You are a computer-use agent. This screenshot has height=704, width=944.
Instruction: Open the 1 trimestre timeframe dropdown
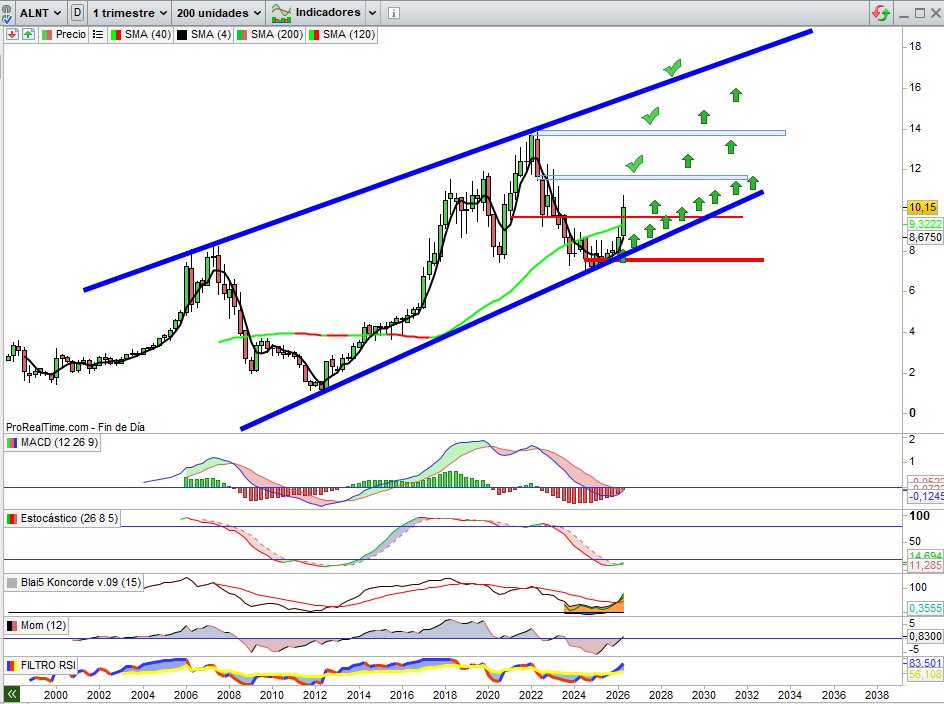click(x=129, y=13)
